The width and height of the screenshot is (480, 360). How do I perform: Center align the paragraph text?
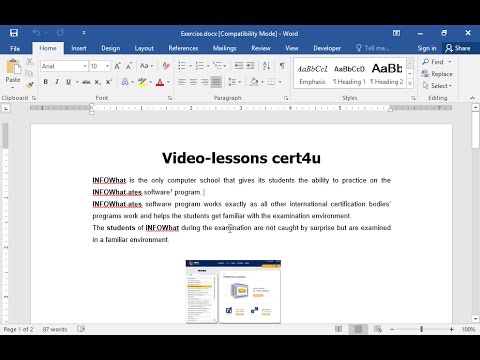click(x=193, y=82)
